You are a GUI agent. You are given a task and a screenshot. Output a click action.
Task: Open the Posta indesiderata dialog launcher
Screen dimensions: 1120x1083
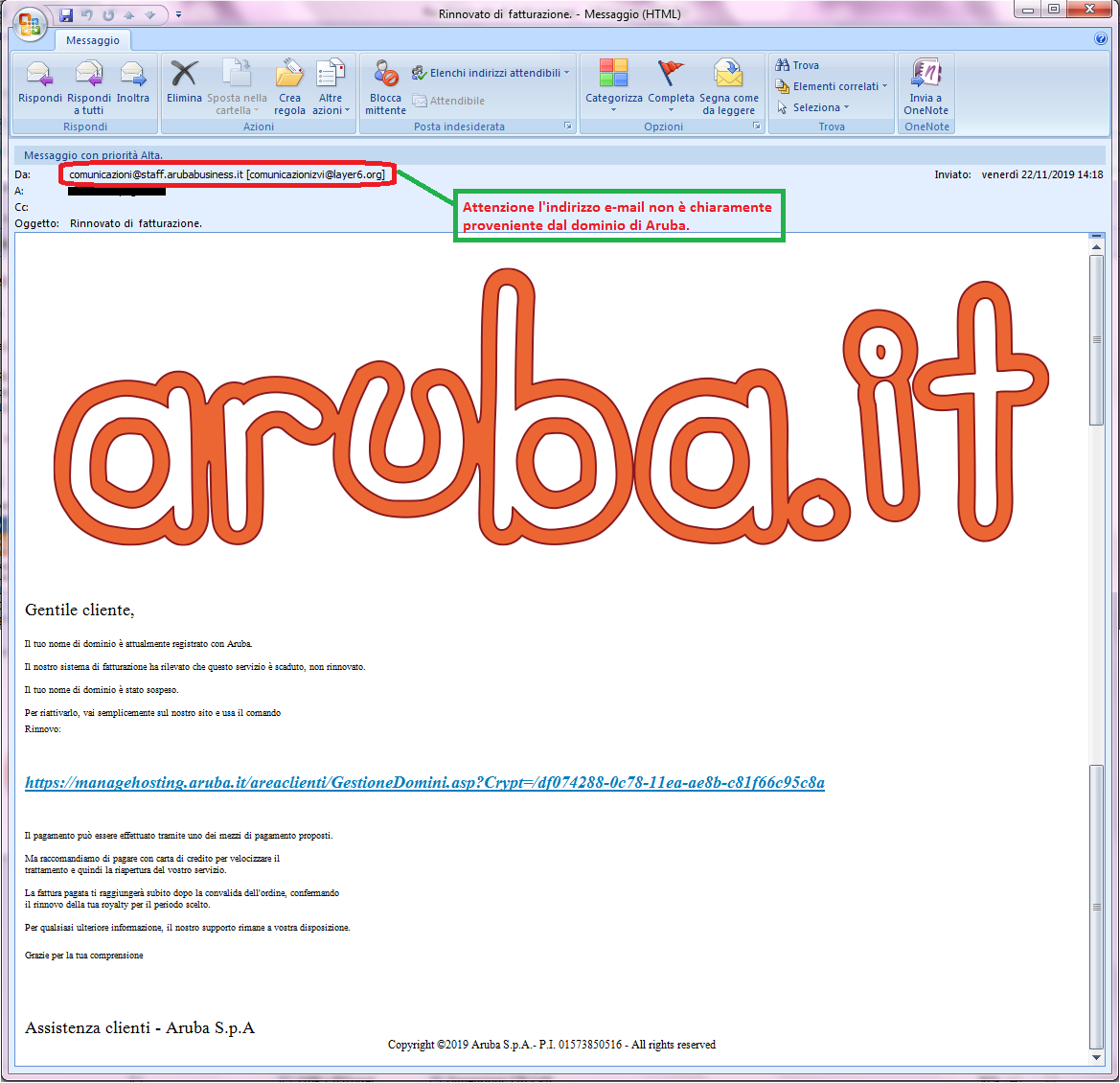point(568,126)
